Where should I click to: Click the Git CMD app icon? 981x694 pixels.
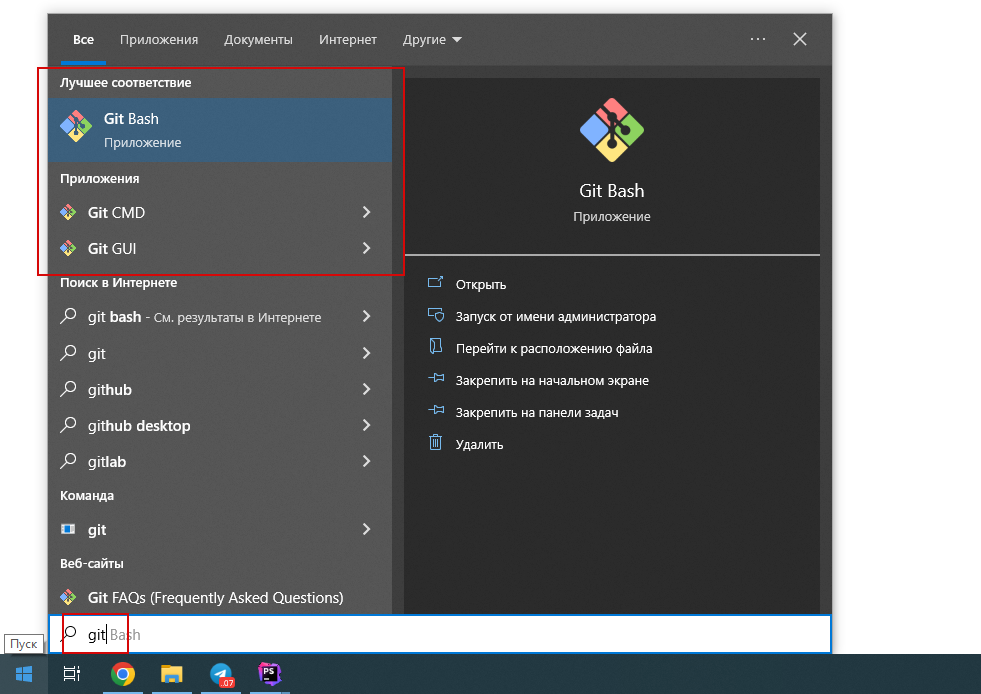(68, 213)
